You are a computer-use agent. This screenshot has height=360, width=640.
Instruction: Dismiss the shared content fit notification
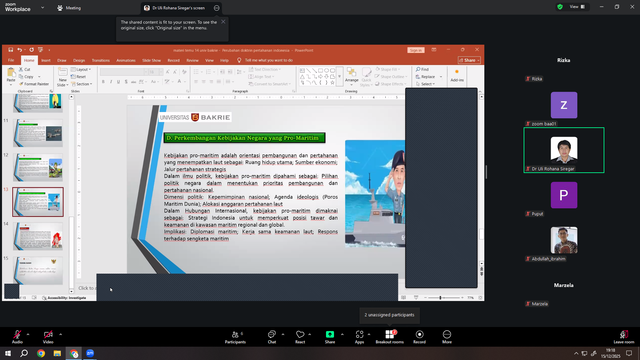(x=223, y=22)
